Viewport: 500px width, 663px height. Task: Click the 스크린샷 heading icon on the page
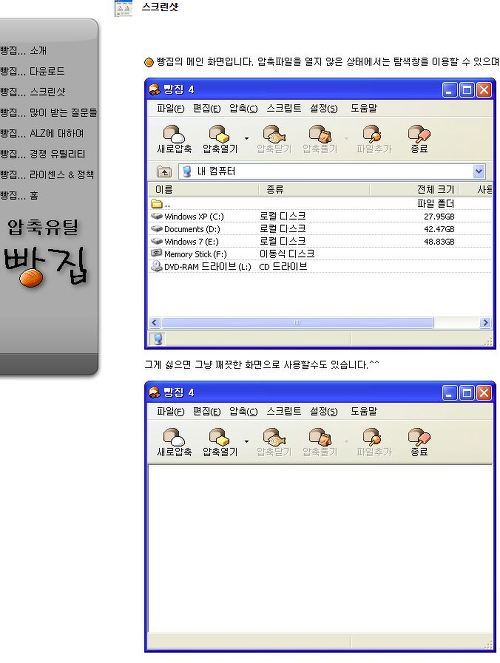pyautogui.click(x=123, y=7)
